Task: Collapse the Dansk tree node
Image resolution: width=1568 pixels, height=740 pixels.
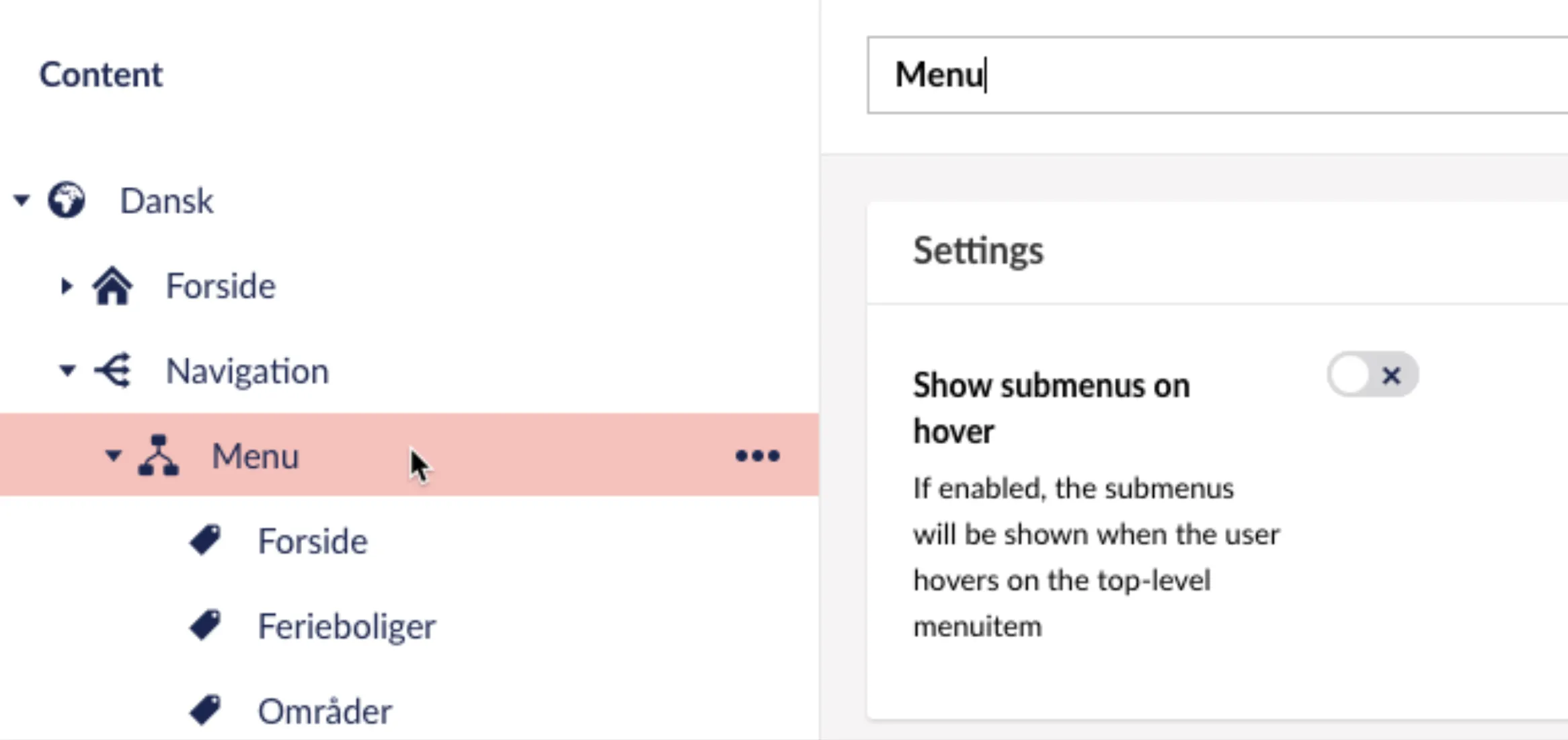Action: pyautogui.click(x=22, y=200)
